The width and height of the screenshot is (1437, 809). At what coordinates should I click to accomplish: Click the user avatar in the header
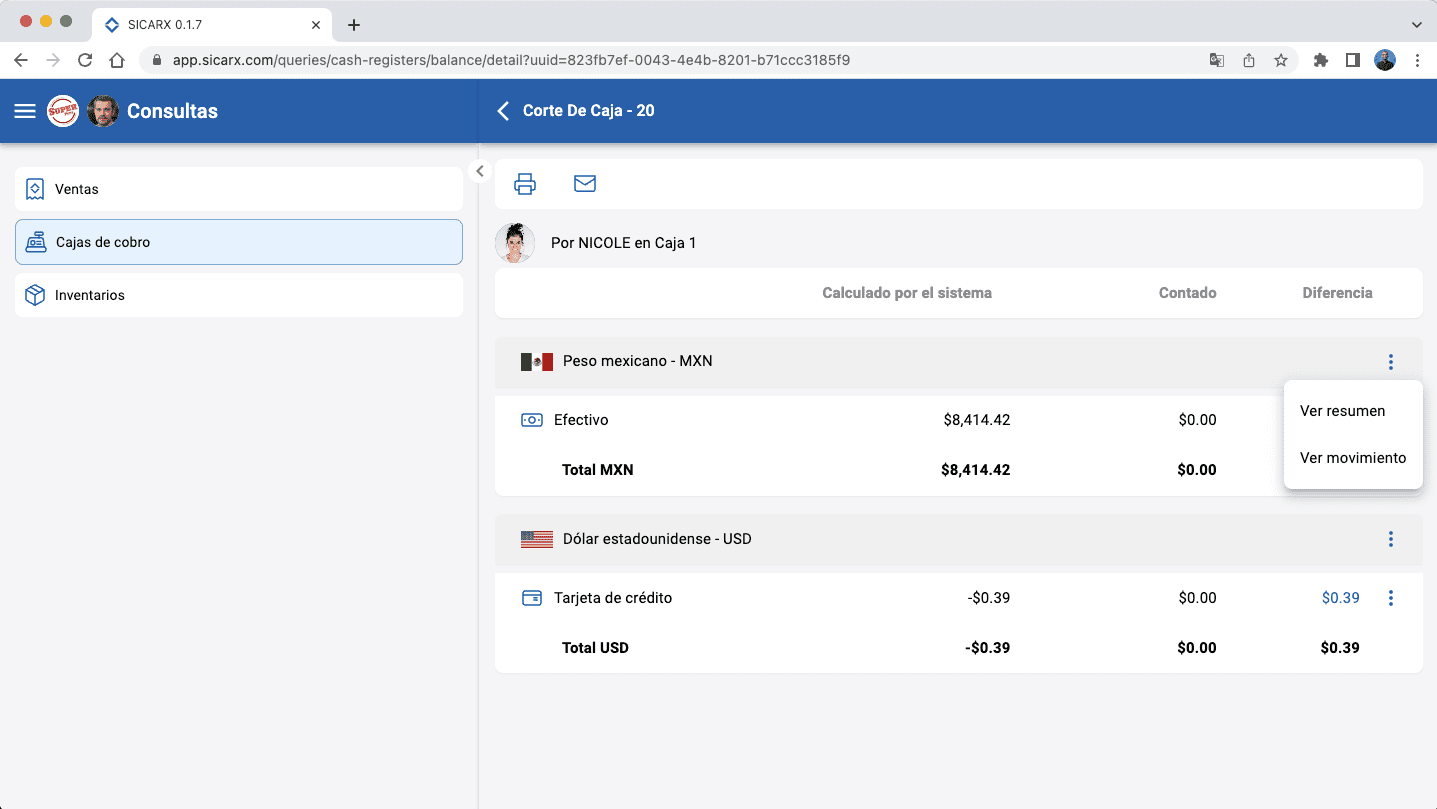tap(103, 111)
